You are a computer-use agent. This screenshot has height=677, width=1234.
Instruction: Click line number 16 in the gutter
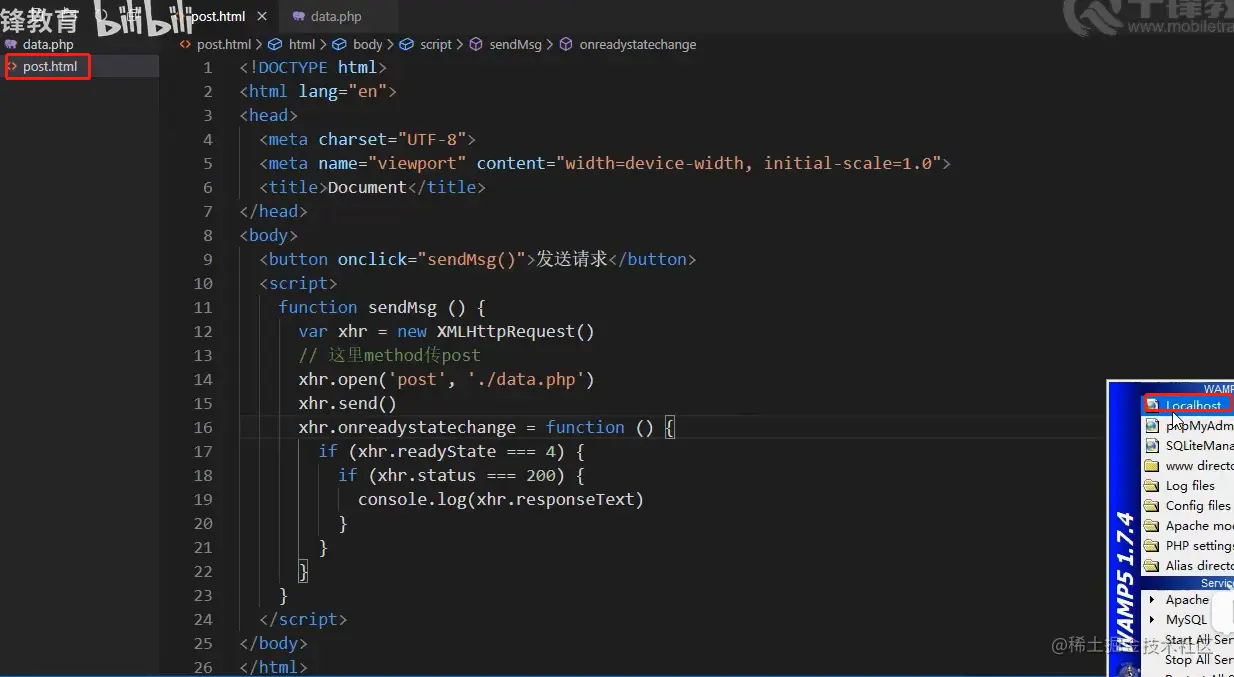[x=203, y=427]
